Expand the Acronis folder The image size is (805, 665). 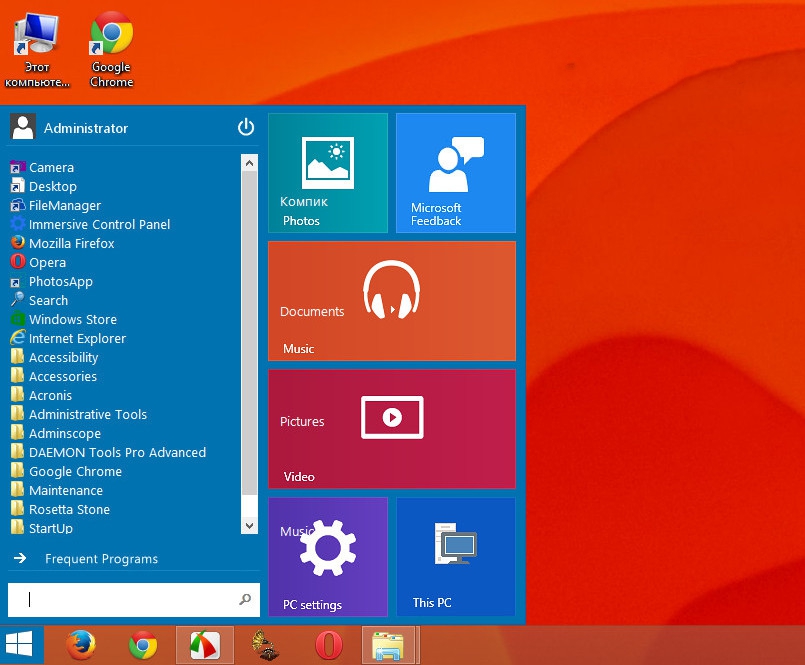(41, 395)
